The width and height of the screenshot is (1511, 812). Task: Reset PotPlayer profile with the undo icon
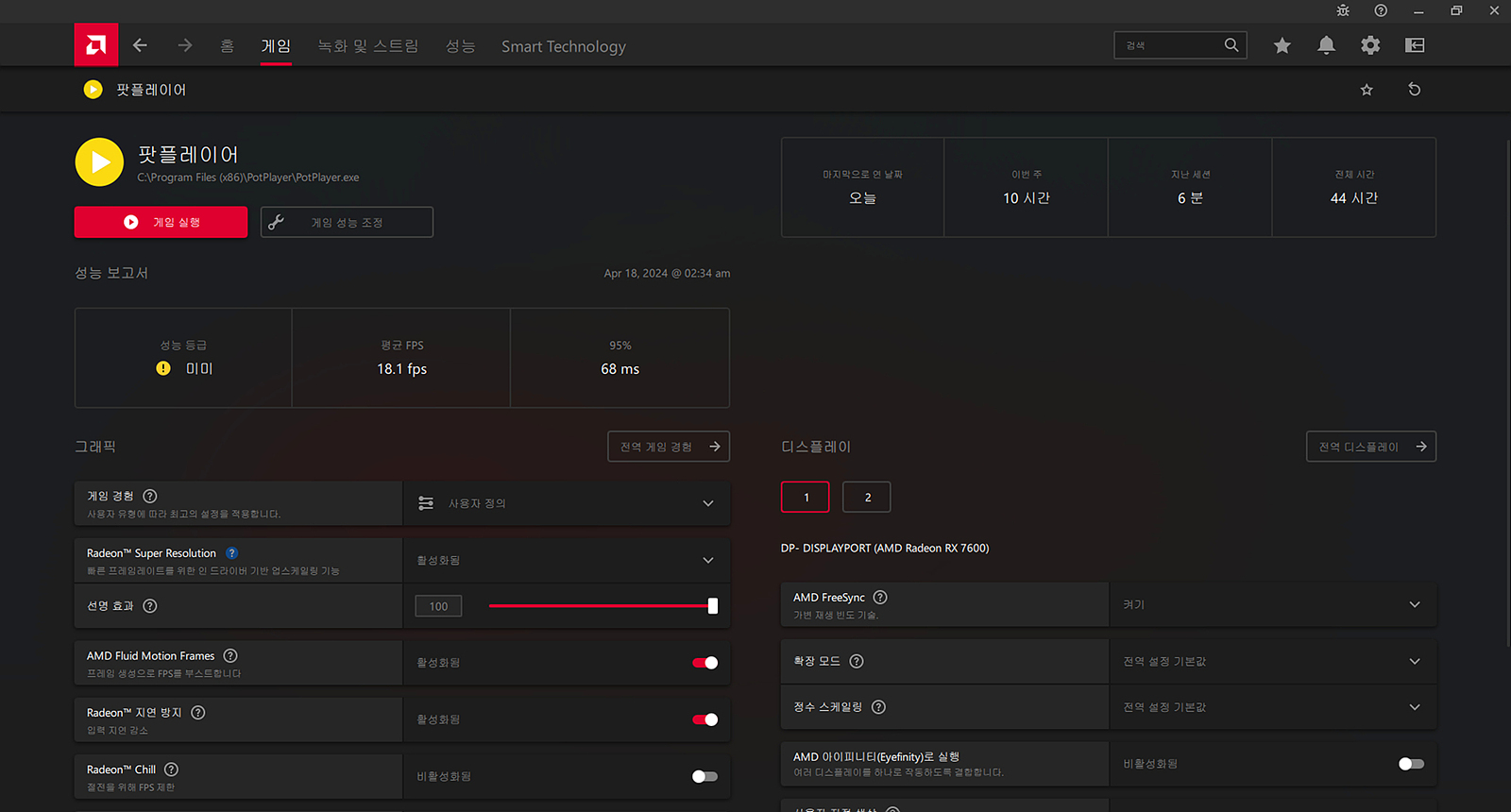pos(1414,90)
